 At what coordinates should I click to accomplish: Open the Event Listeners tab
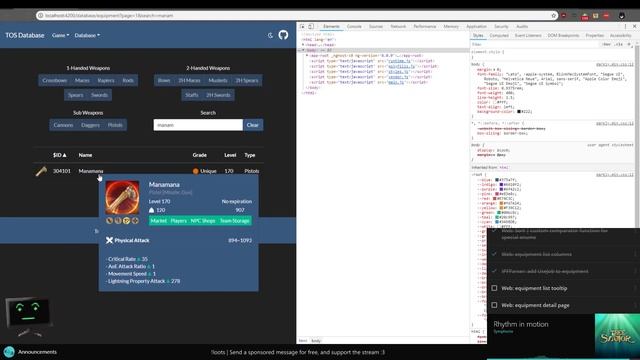[528, 36]
